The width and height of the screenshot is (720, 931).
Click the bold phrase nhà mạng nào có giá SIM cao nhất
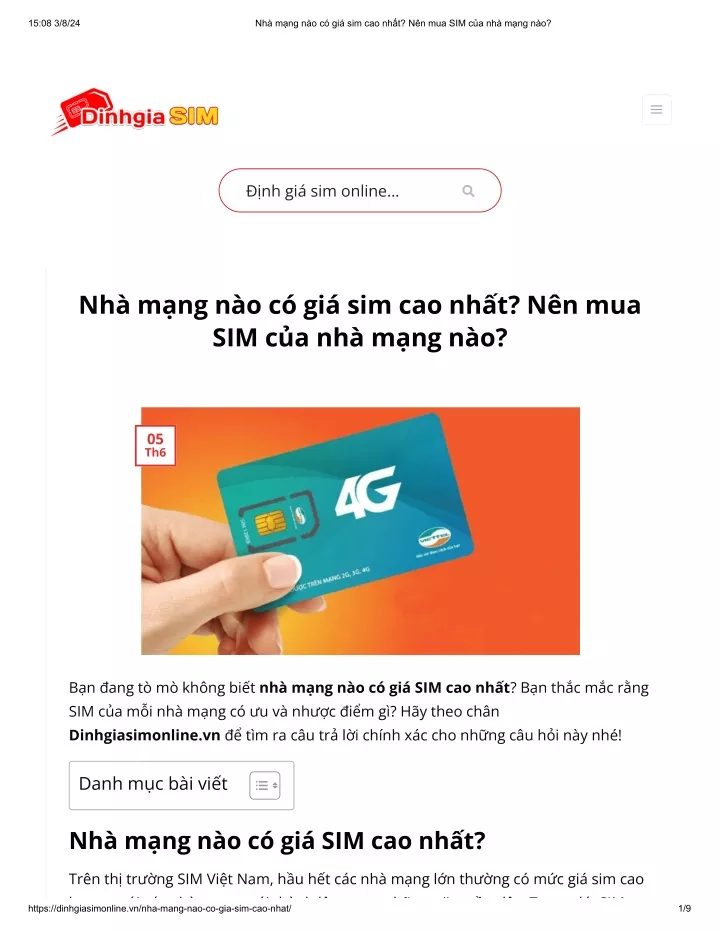pos(385,688)
